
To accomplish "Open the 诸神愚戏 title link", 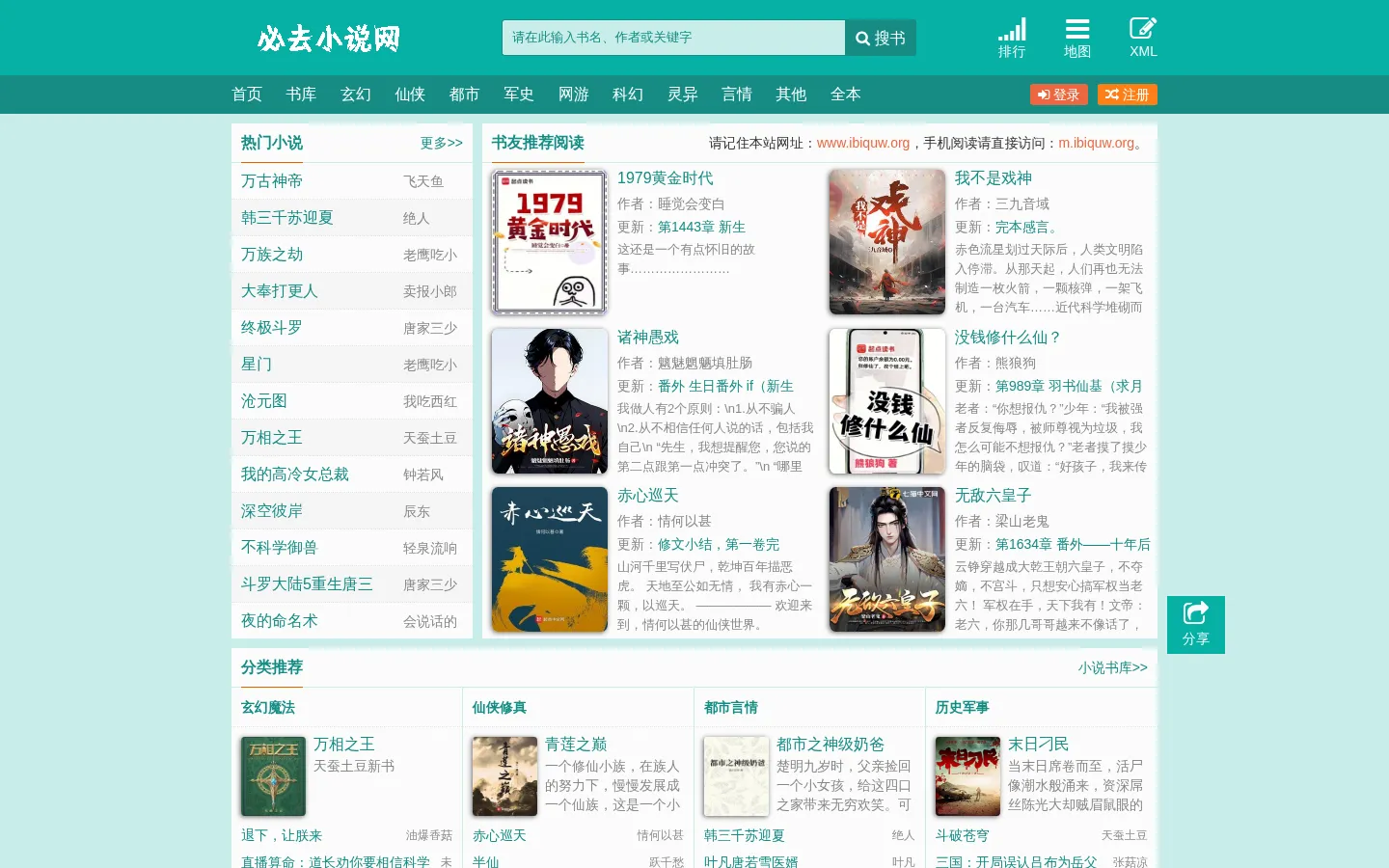I will tap(648, 338).
